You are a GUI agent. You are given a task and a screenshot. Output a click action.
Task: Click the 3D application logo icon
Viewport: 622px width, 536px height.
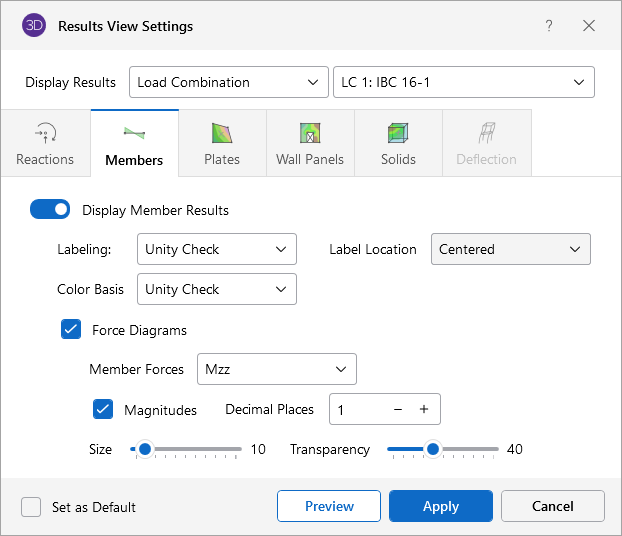[x=34, y=26]
